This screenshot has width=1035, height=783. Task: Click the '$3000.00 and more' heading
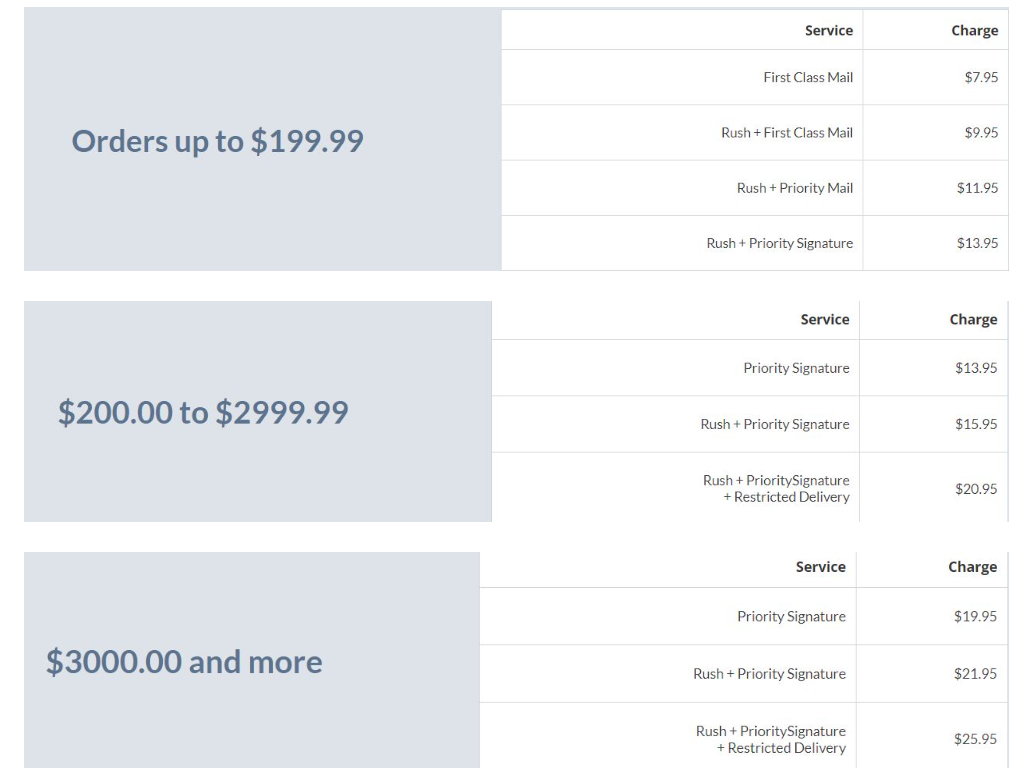184,662
